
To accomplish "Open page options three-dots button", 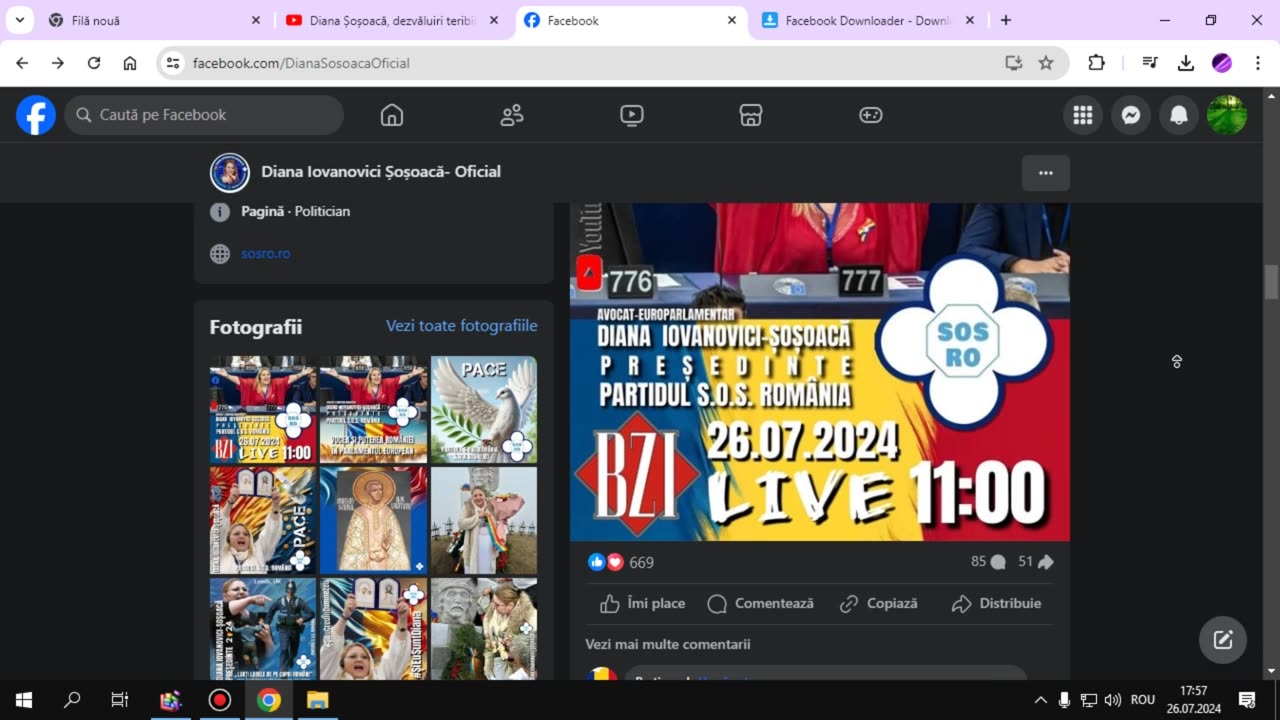I will coord(1046,173).
